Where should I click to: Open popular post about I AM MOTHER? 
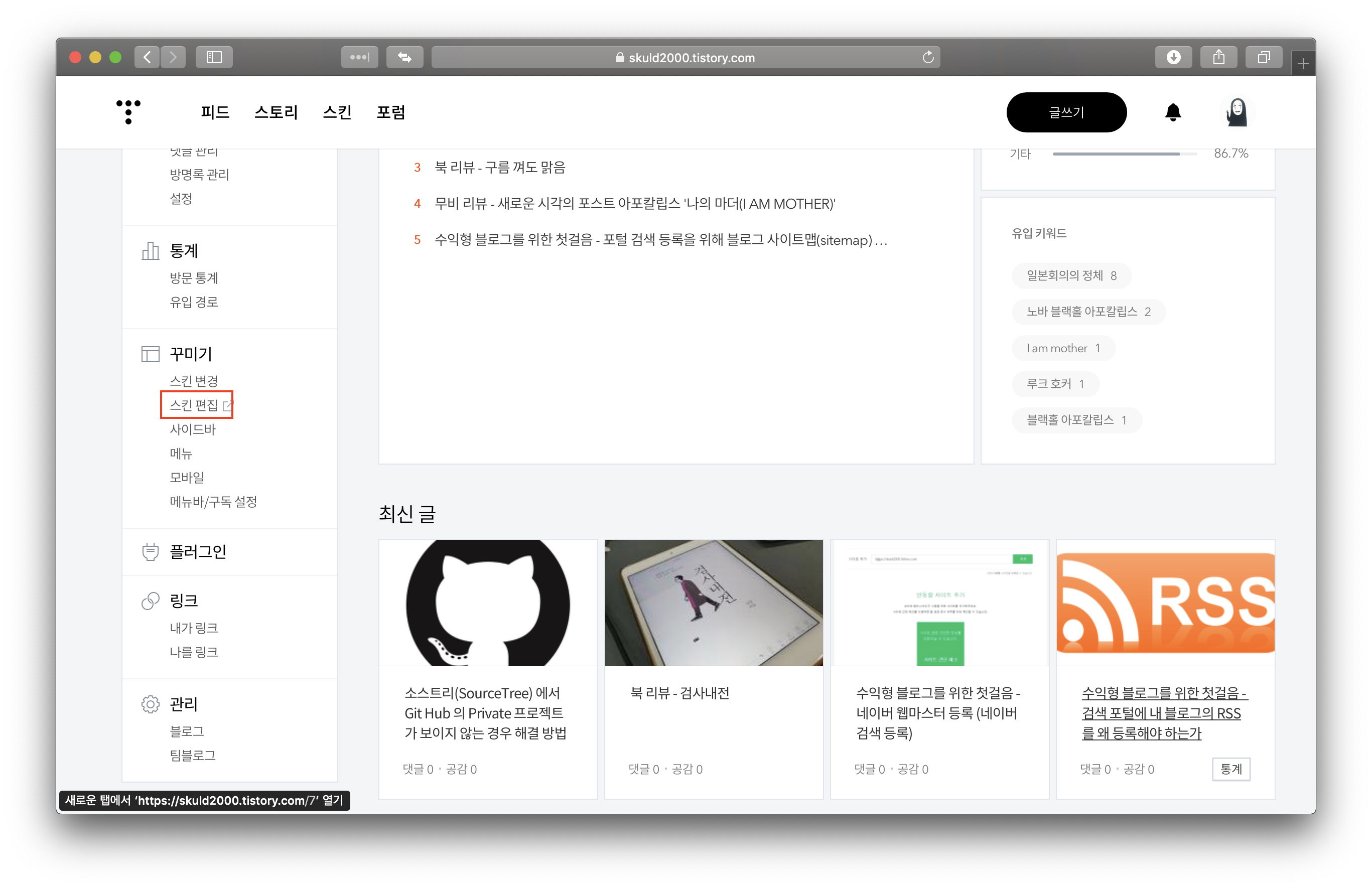(x=635, y=203)
